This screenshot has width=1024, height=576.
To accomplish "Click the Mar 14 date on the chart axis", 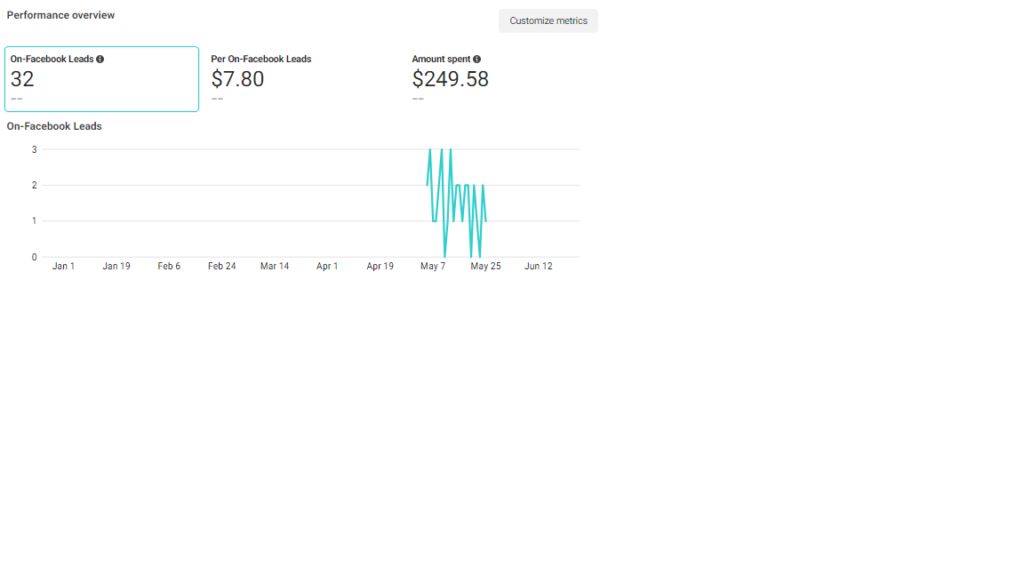I will point(275,267).
